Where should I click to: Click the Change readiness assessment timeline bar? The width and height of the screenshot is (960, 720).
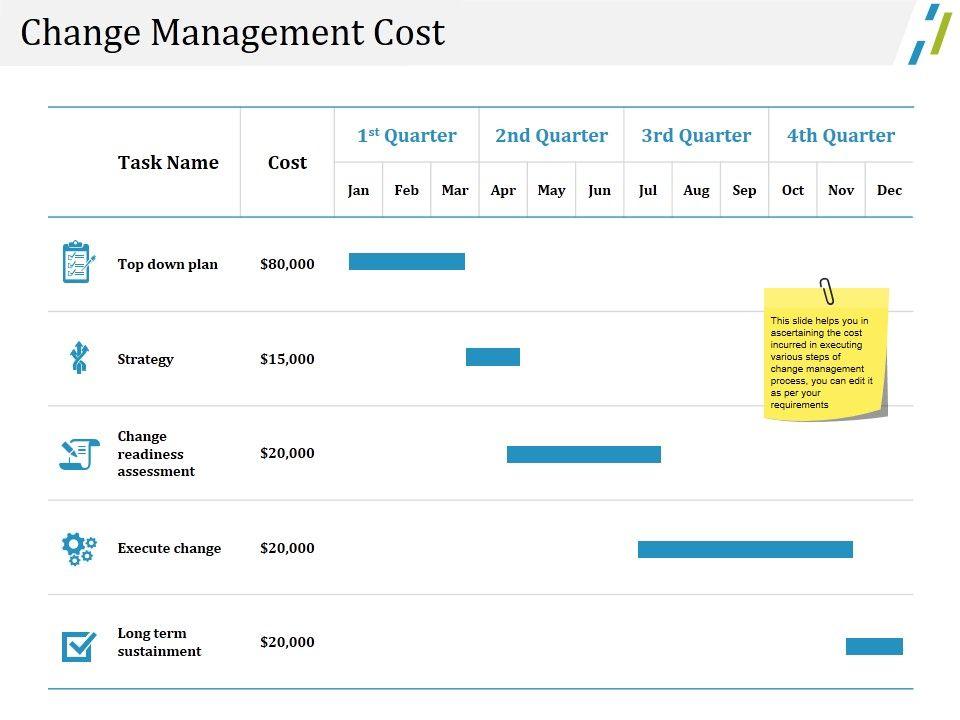(x=584, y=454)
